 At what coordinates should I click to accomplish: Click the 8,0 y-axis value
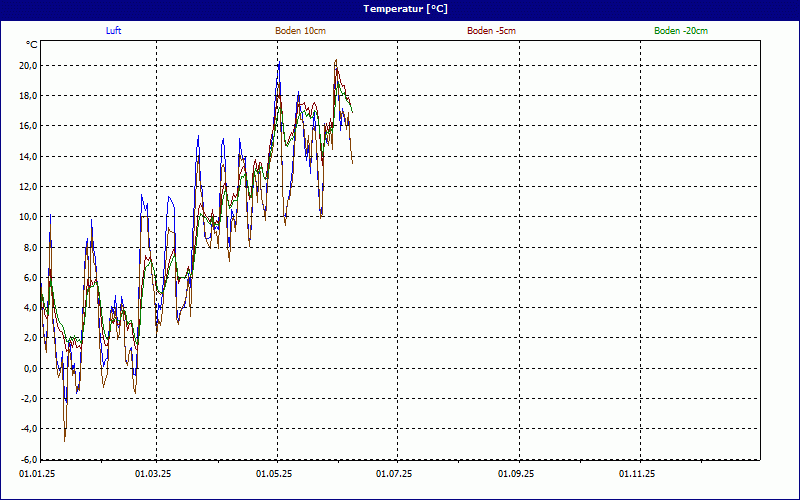[x=30, y=247]
